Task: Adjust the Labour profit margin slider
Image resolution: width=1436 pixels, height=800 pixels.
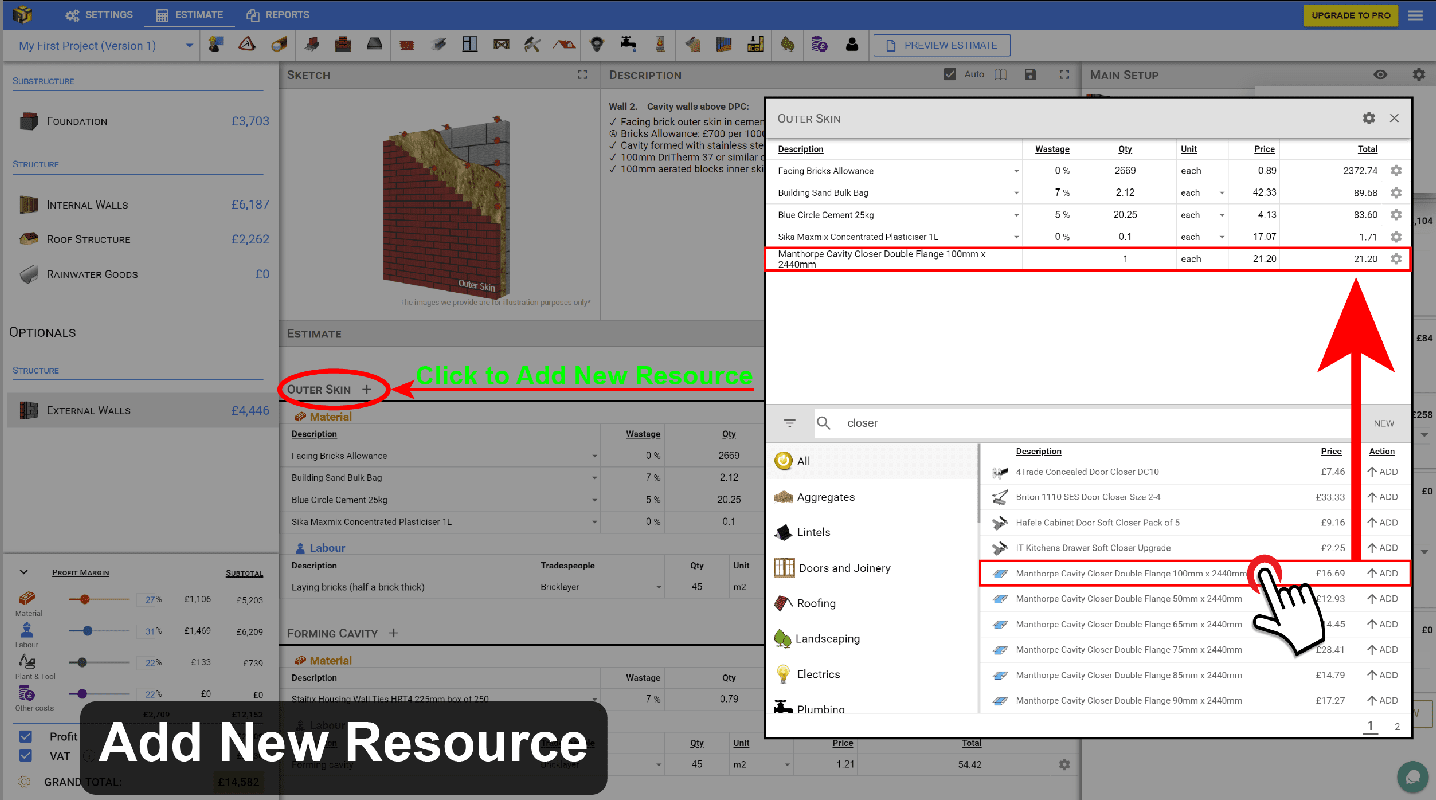Action: [x=88, y=631]
